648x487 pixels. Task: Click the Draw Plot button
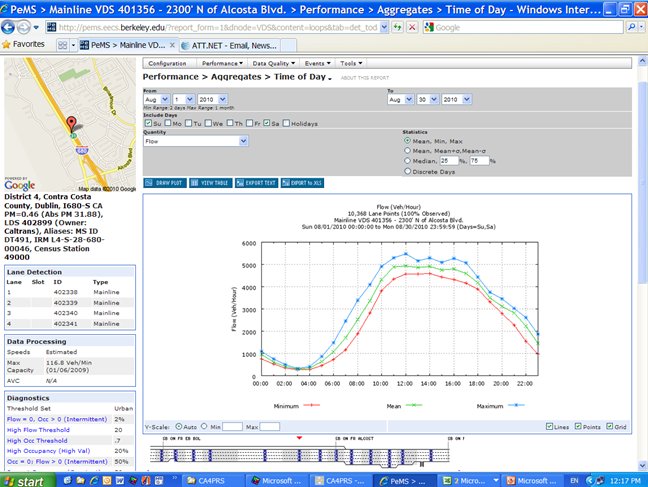click(164, 182)
